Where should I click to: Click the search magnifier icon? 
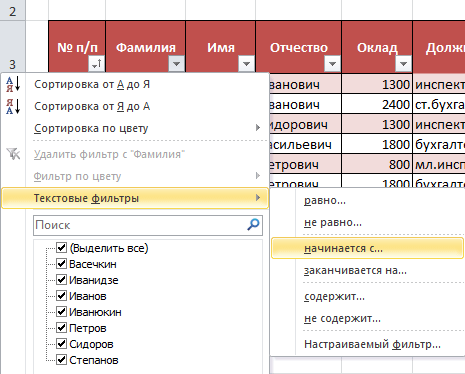[253, 225]
